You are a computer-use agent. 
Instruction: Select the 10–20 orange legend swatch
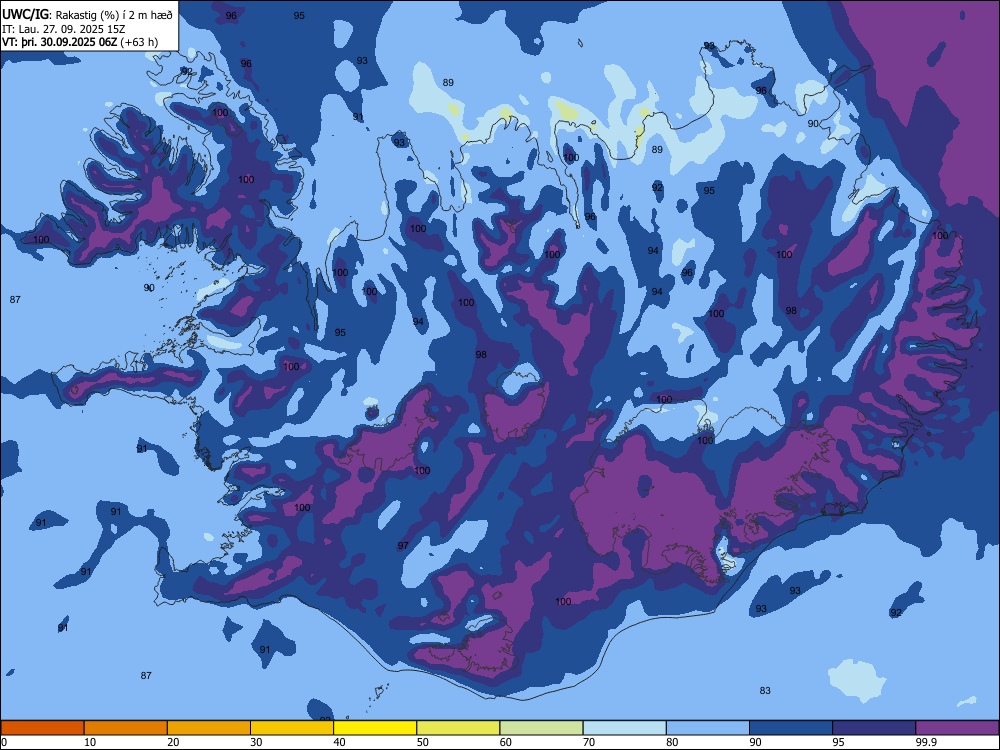126,728
